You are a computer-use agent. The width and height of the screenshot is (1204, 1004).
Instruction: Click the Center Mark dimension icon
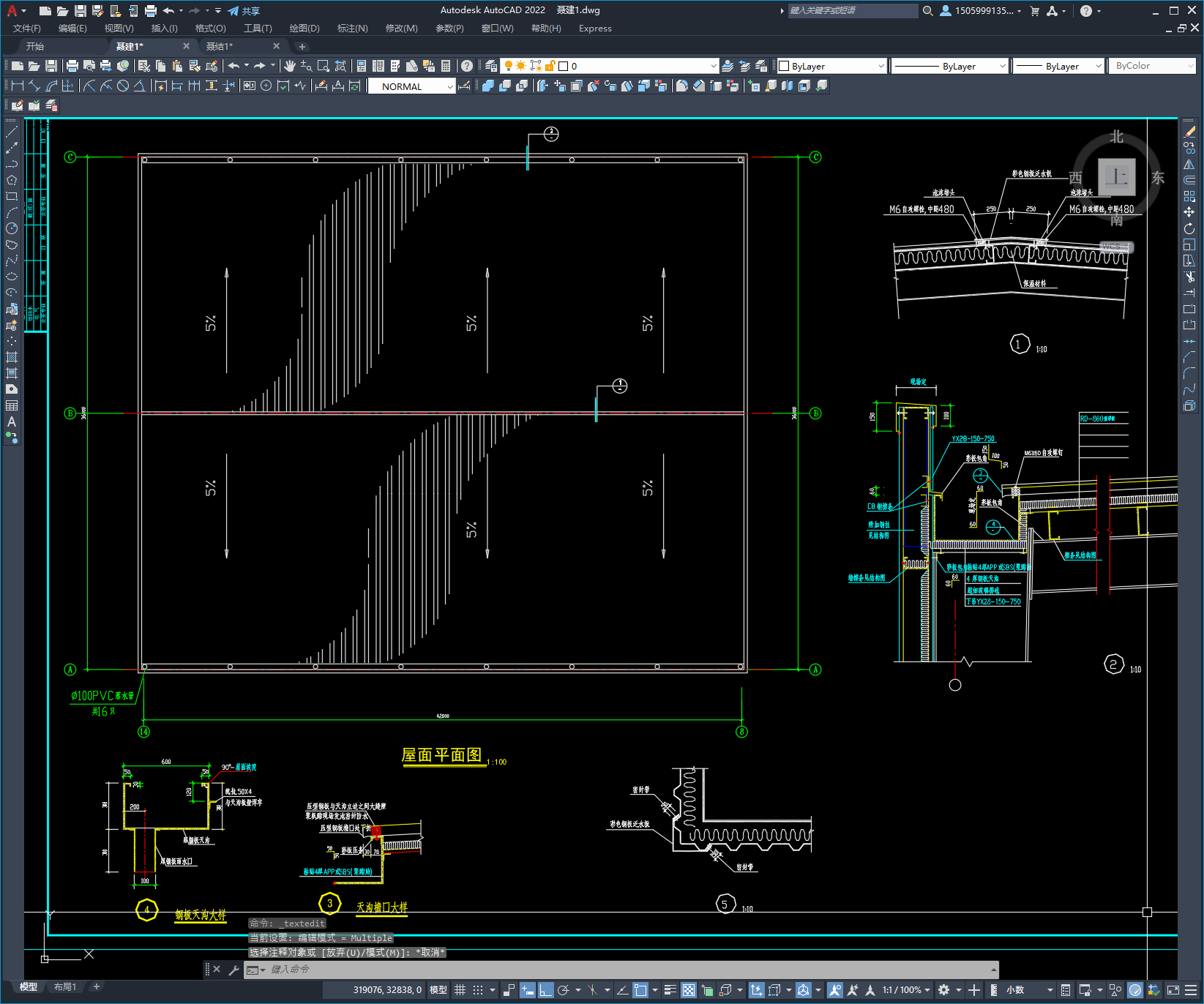click(x=266, y=86)
